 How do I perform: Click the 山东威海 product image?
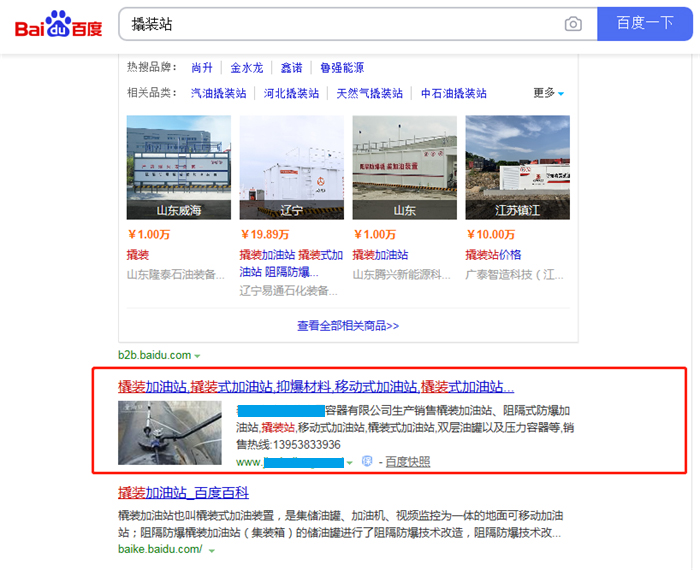[179, 167]
